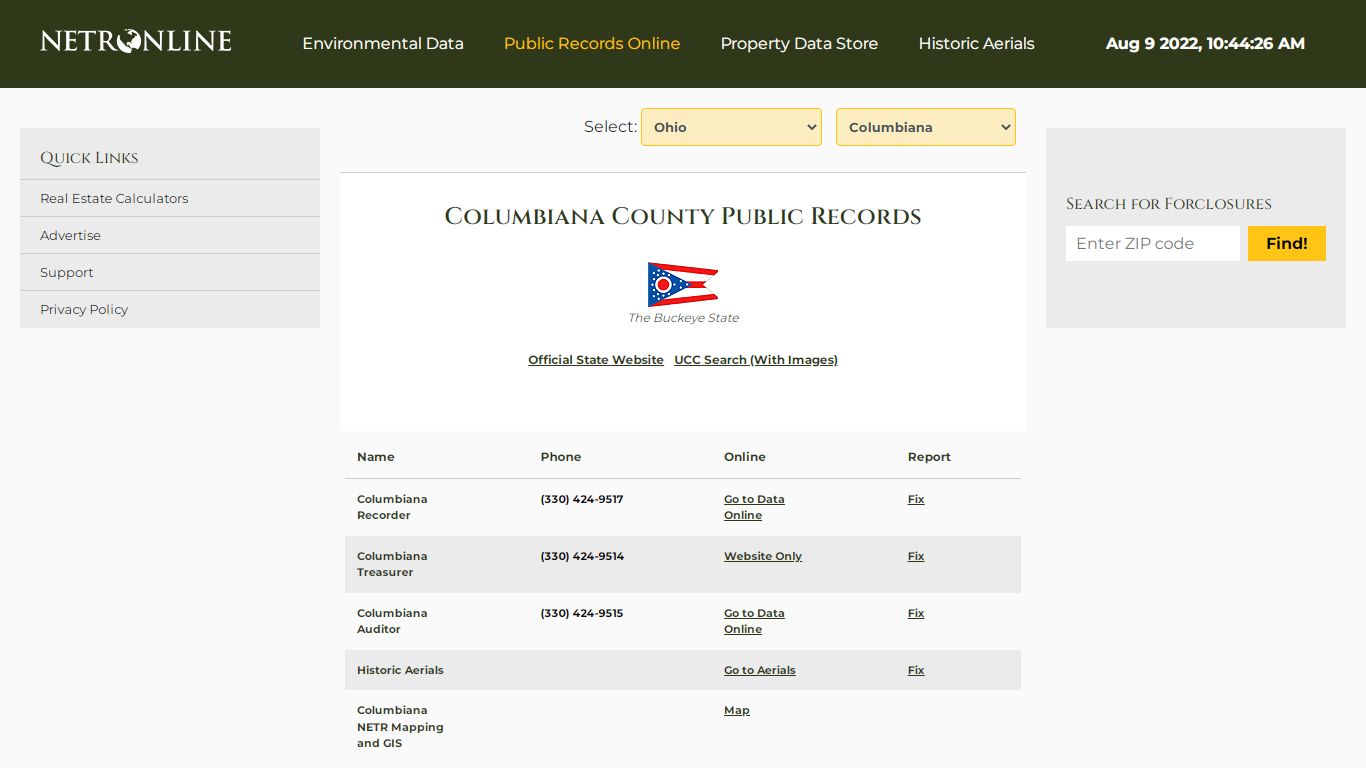Click the Quick Links heading

click(x=89, y=158)
